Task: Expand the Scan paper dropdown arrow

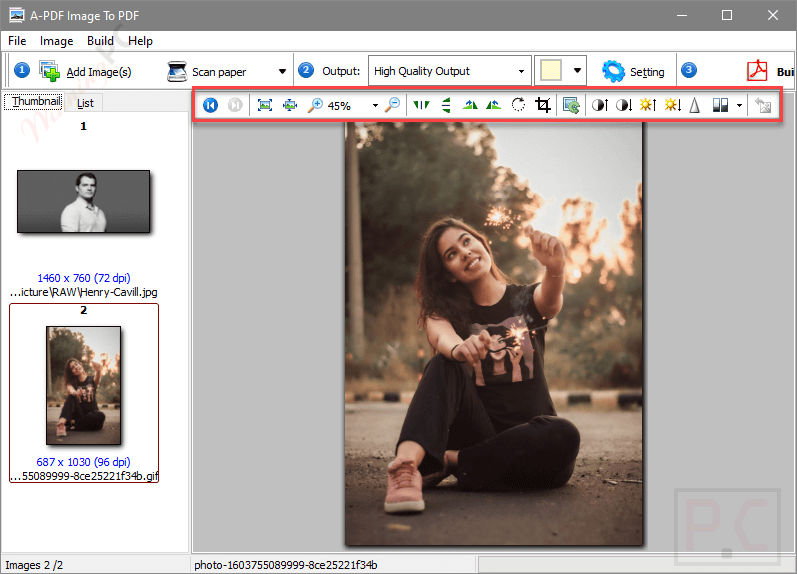Action: [x=282, y=72]
